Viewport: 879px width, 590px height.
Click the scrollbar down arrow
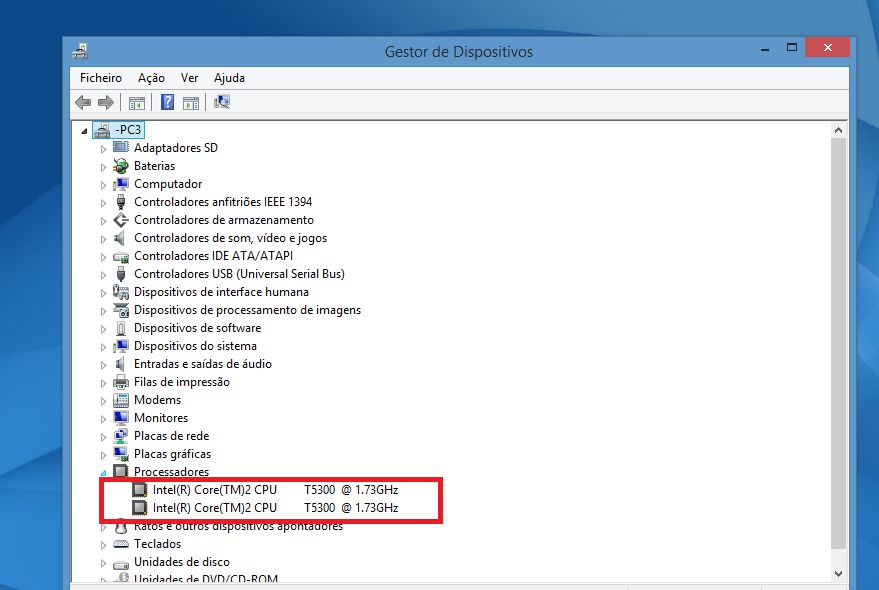click(839, 574)
